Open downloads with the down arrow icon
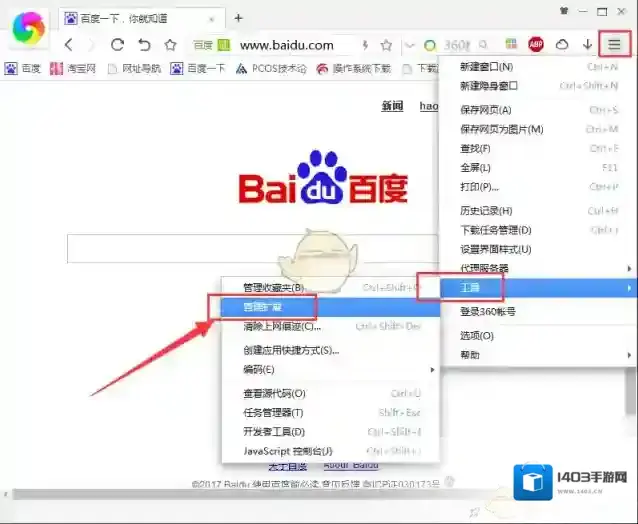 587,44
